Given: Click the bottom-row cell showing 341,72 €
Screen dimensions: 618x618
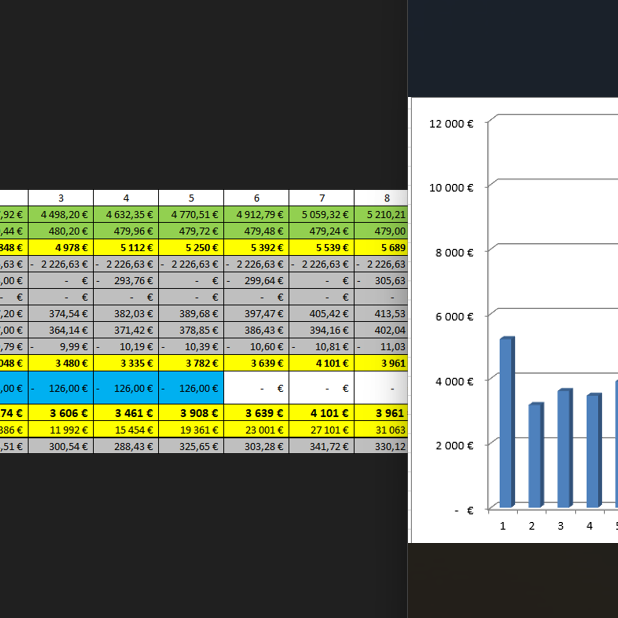Looking at the screenshot, I should [x=321, y=445].
